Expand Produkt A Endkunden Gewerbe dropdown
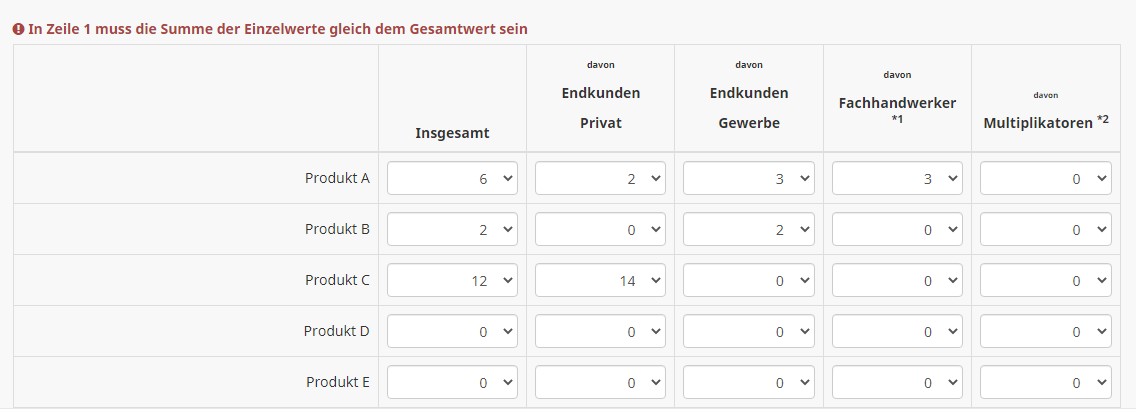Screen dimensions: 1136x416 (748, 178)
